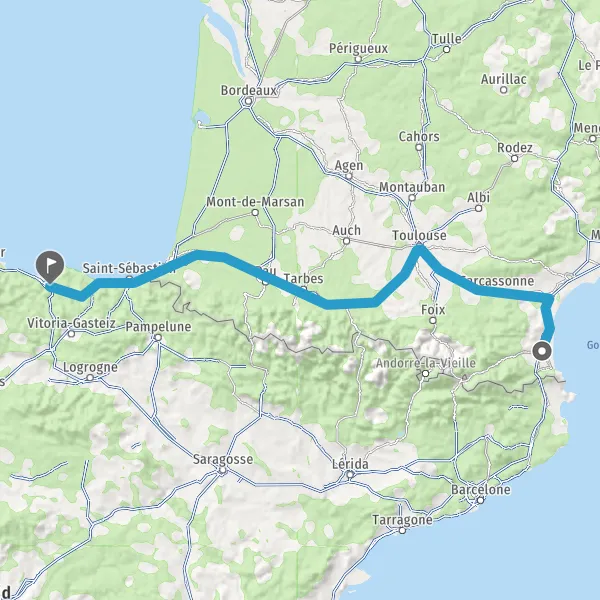This screenshot has height=600, width=600.
Task: Select the Pampelune city dot
Action: click(158, 338)
